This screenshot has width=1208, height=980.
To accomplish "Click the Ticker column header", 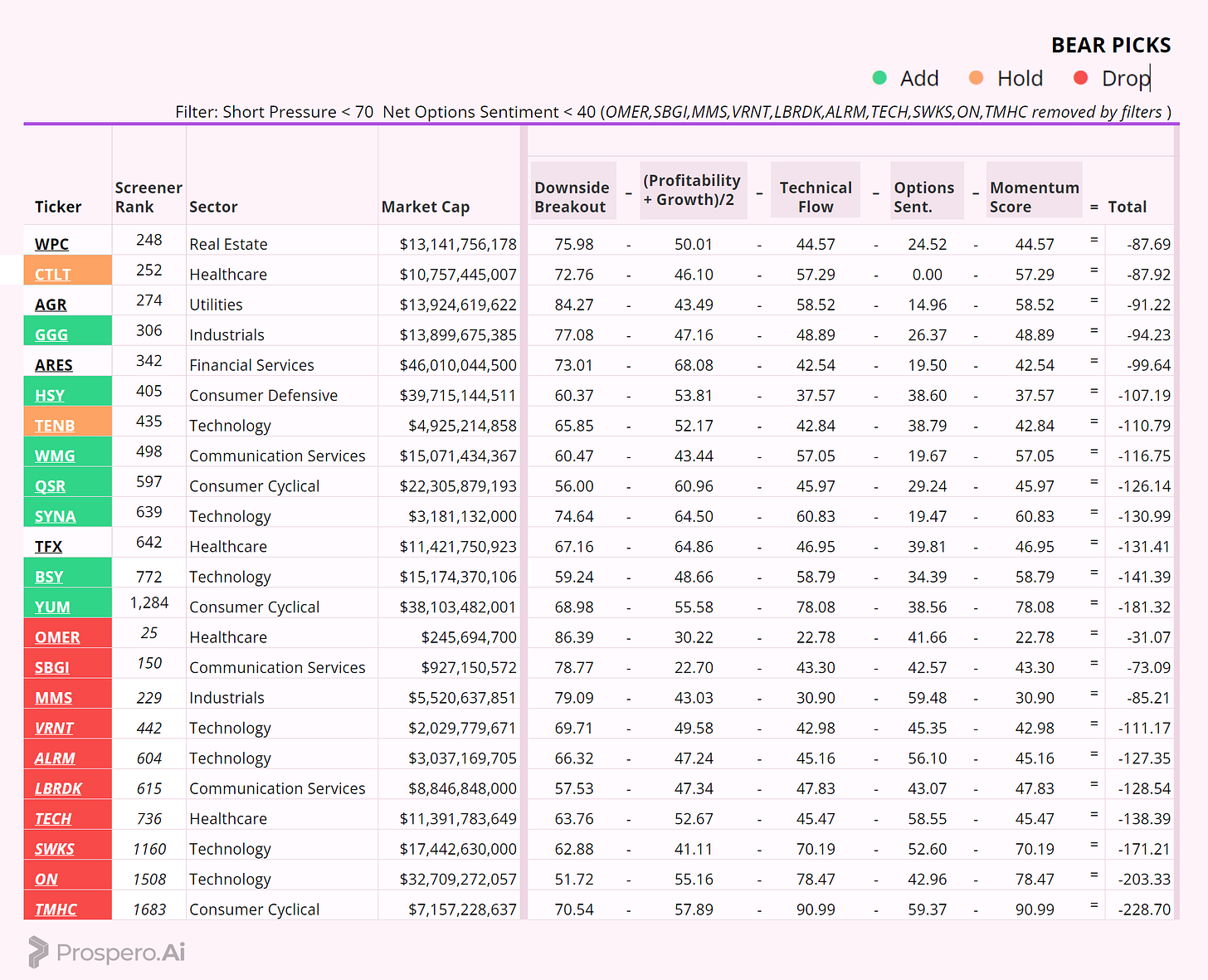I will (58, 207).
